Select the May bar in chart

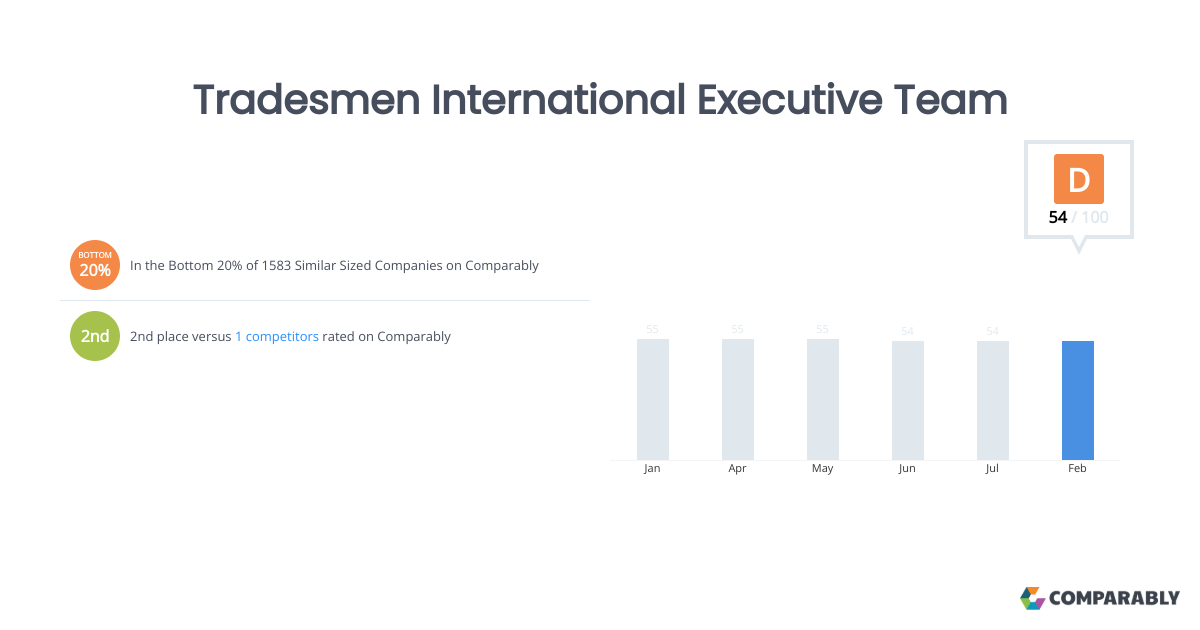(x=823, y=399)
